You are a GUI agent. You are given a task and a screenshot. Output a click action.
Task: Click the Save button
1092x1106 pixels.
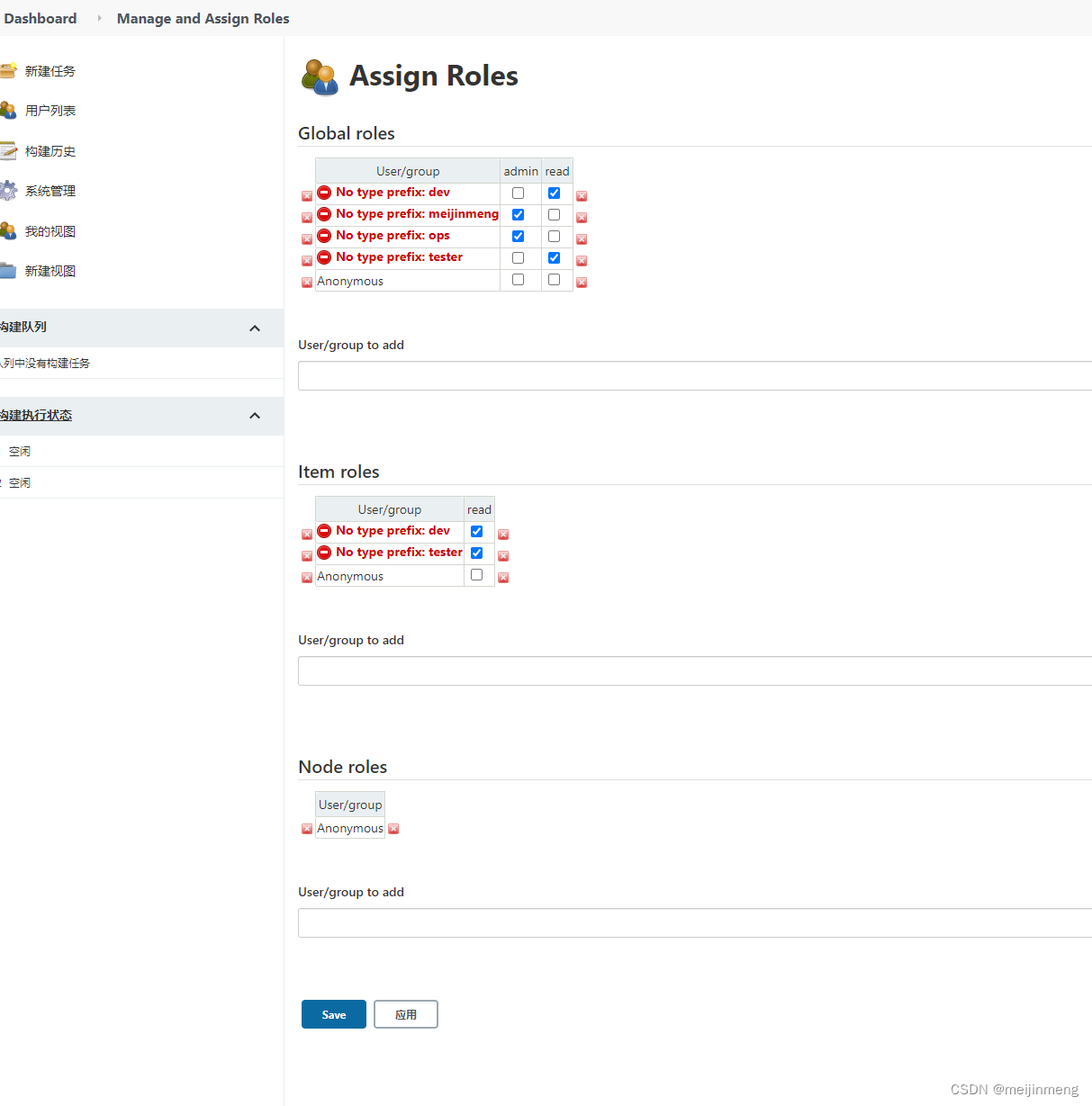(x=334, y=1014)
